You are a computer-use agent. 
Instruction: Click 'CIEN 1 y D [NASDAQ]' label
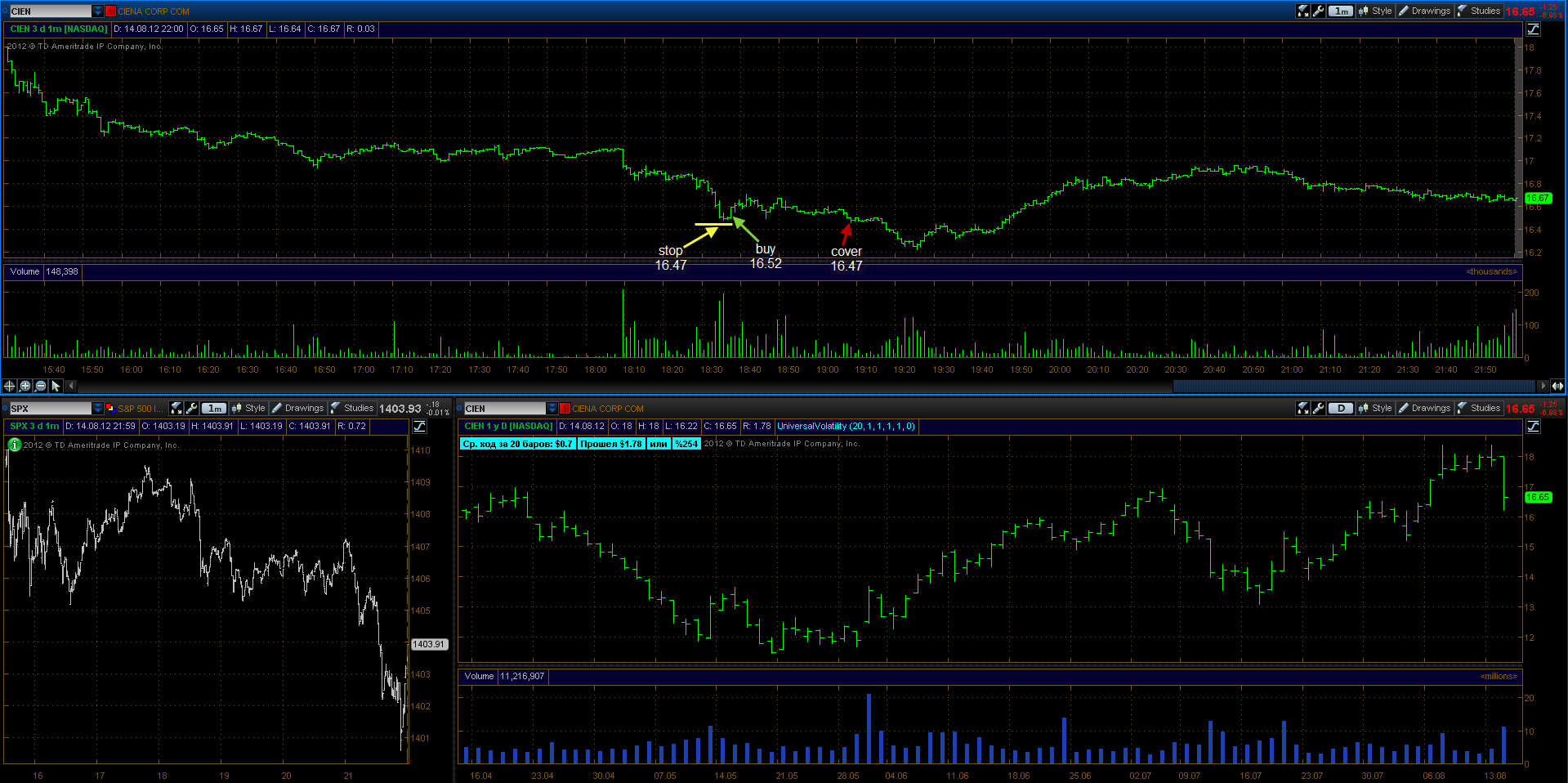[x=508, y=426]
